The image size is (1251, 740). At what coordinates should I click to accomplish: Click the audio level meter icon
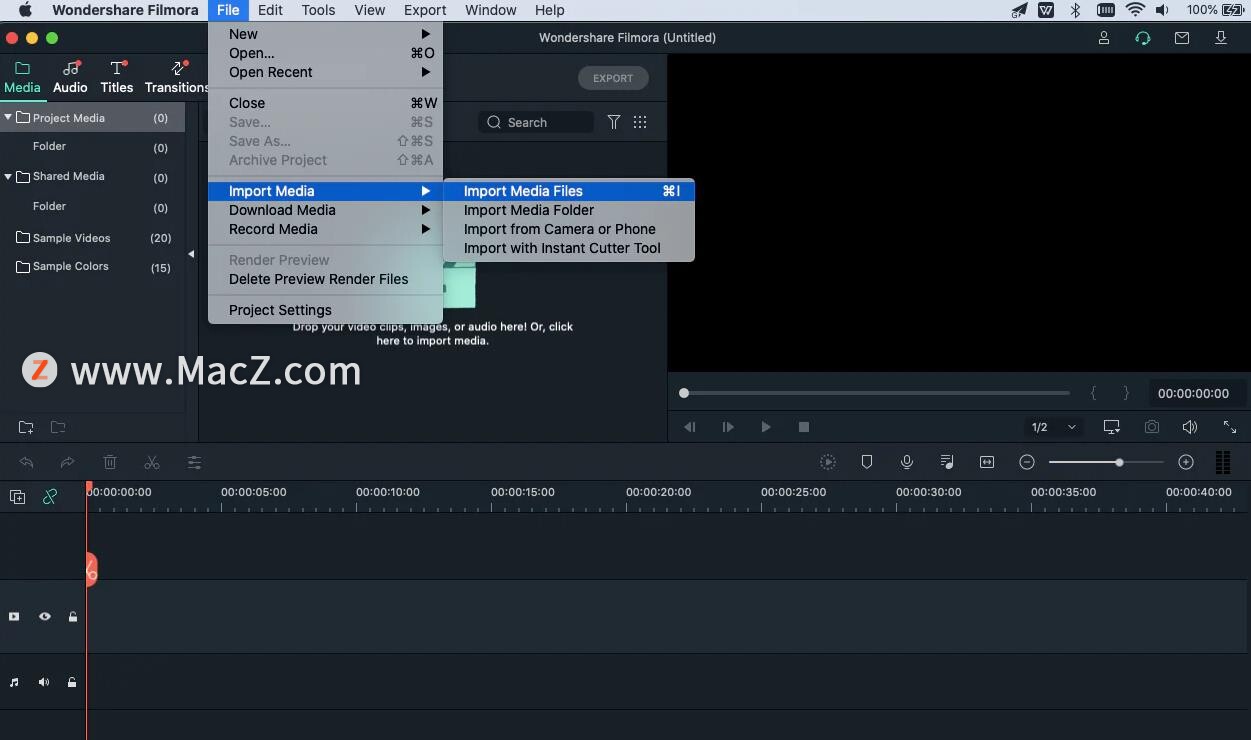1222,462
